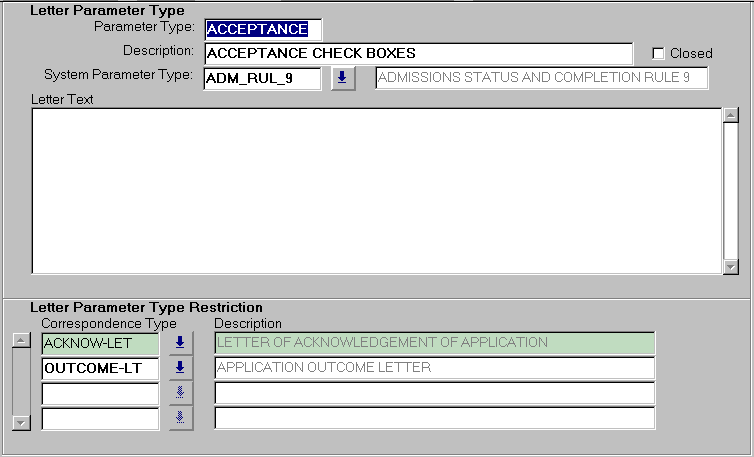Click the APPLICATION OUTCOME LETTER description
Screen dimensions: 754x457
point(434,368)
